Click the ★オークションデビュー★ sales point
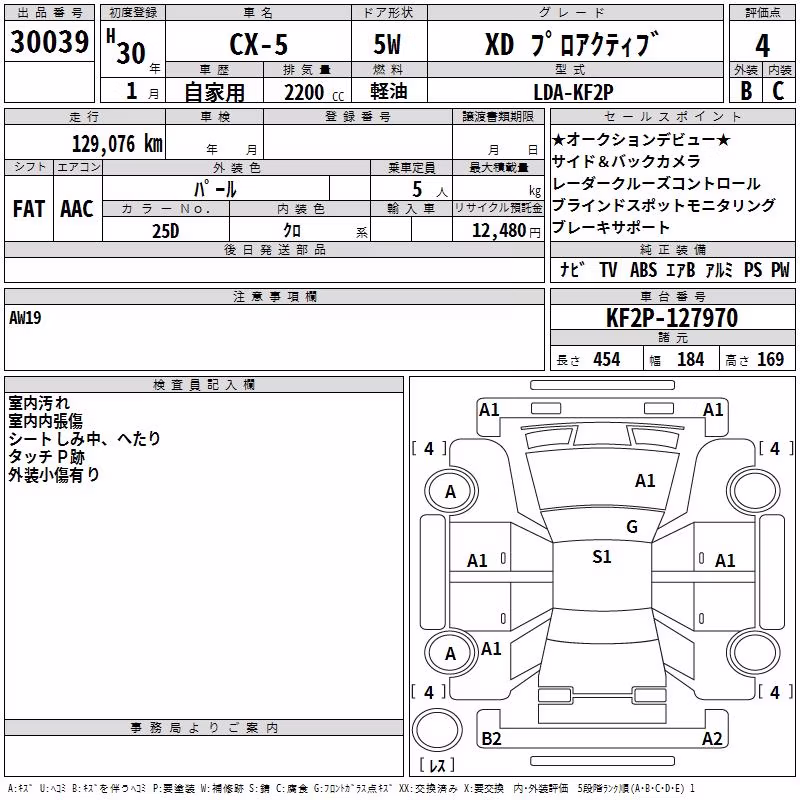The height and width of the screenshot is (800, 800). [641, 139]
